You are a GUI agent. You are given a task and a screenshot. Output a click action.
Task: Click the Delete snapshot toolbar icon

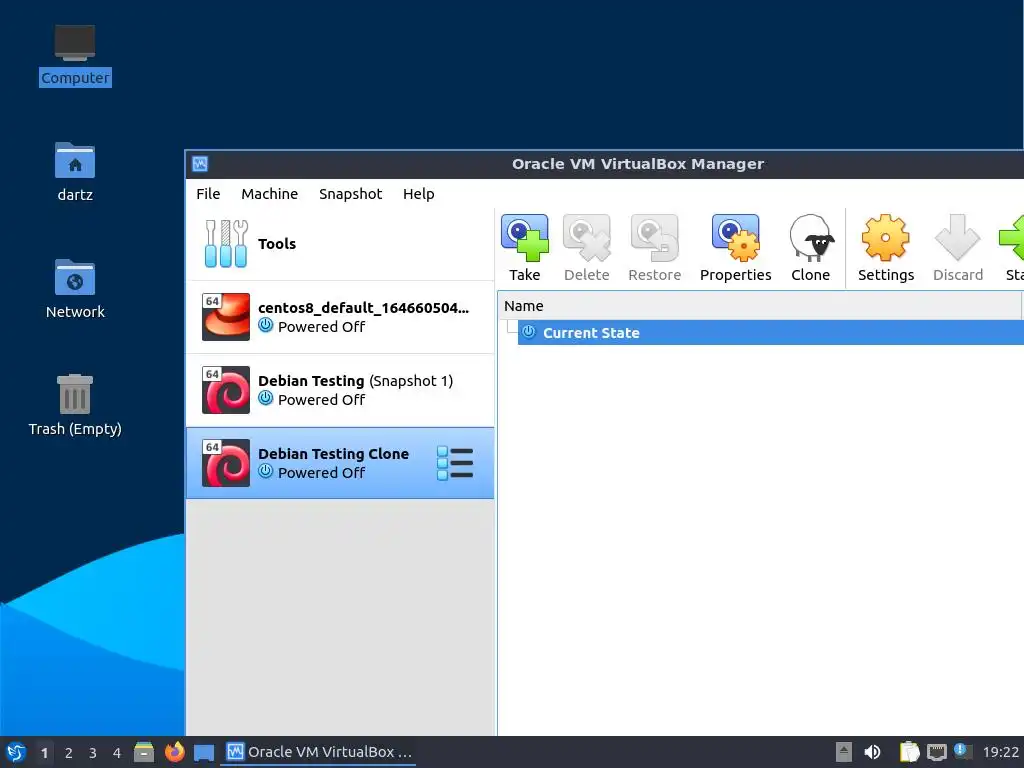point(586,238)
